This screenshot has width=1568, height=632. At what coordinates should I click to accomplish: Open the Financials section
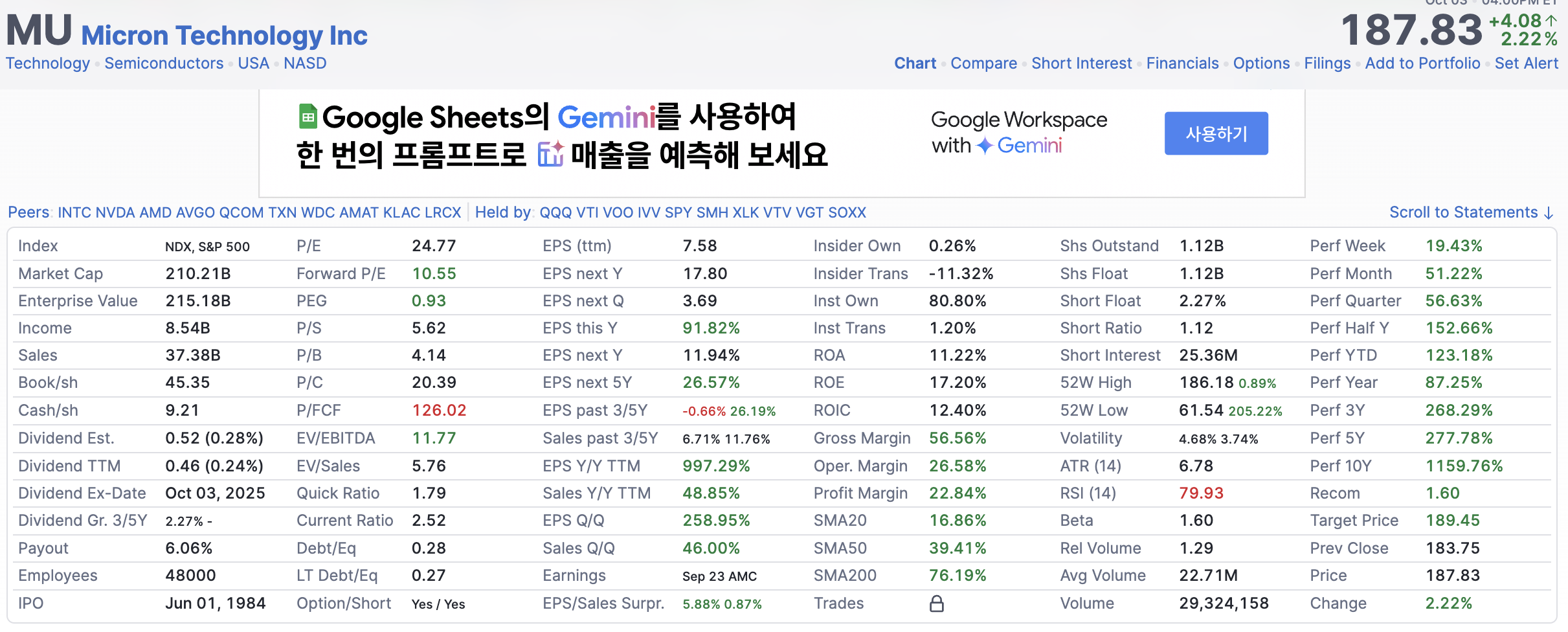(1182, 63)
